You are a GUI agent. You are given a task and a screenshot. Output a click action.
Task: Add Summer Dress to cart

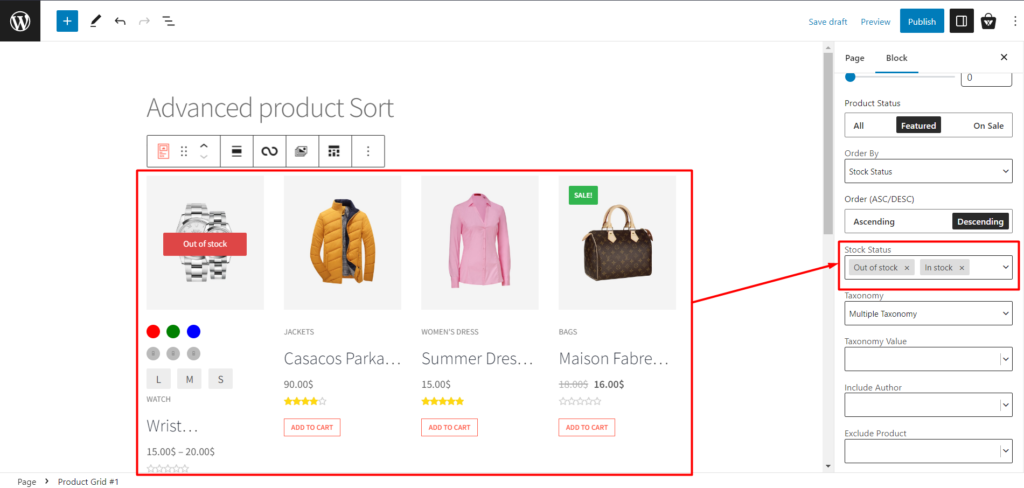tap(449, 427)
